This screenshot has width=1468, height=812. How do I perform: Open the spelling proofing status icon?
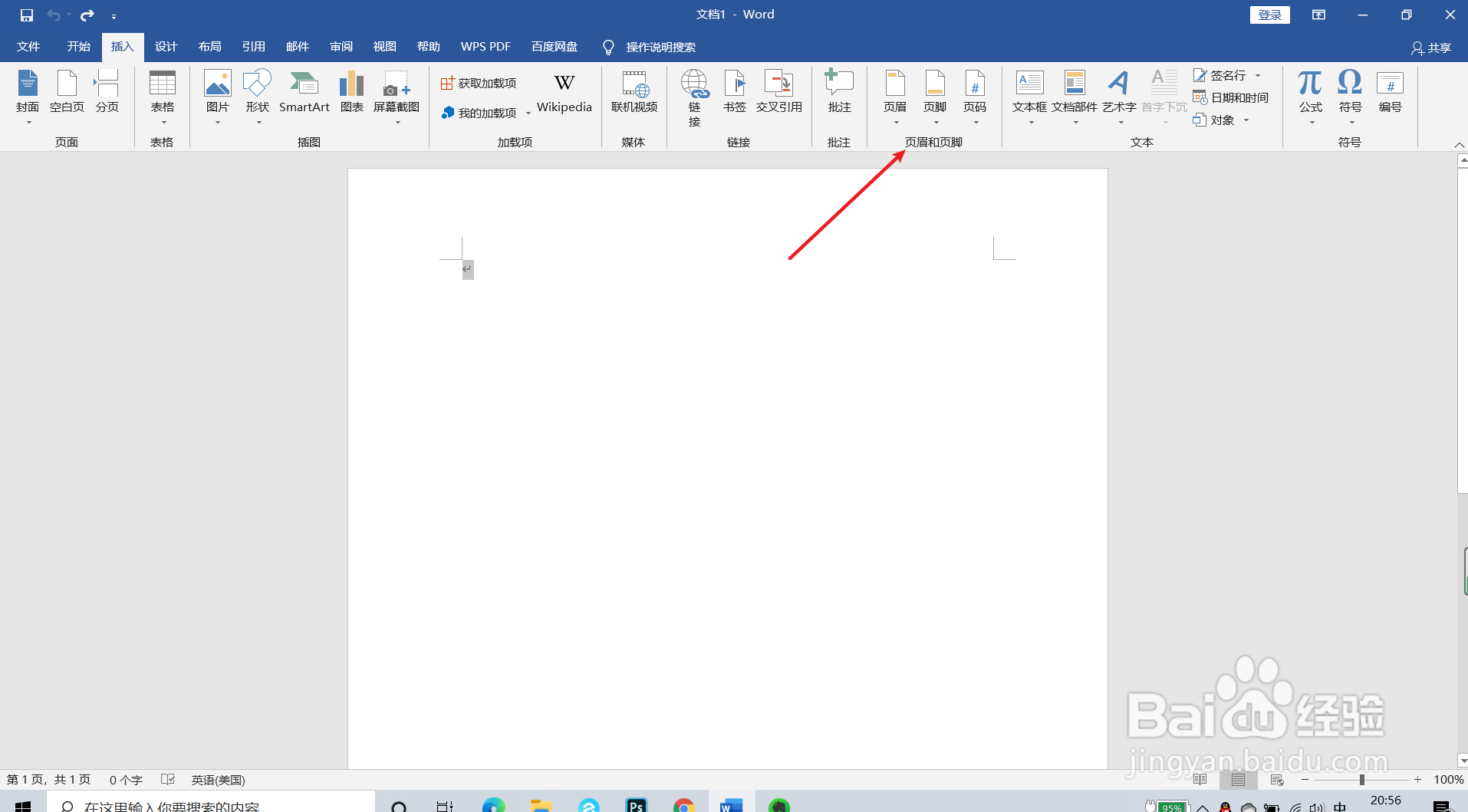click(168, 779)
